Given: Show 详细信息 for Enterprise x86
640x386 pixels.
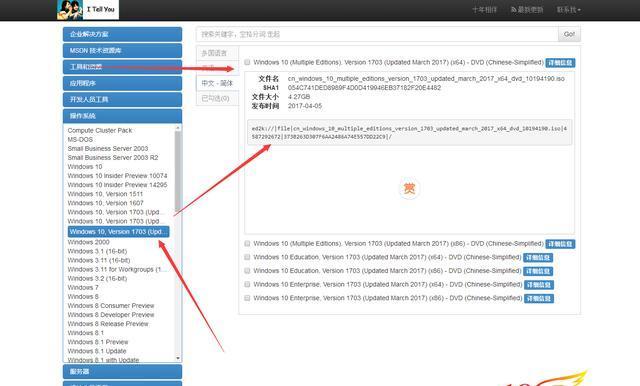Looking at the screenshot, I should (539, 299).
